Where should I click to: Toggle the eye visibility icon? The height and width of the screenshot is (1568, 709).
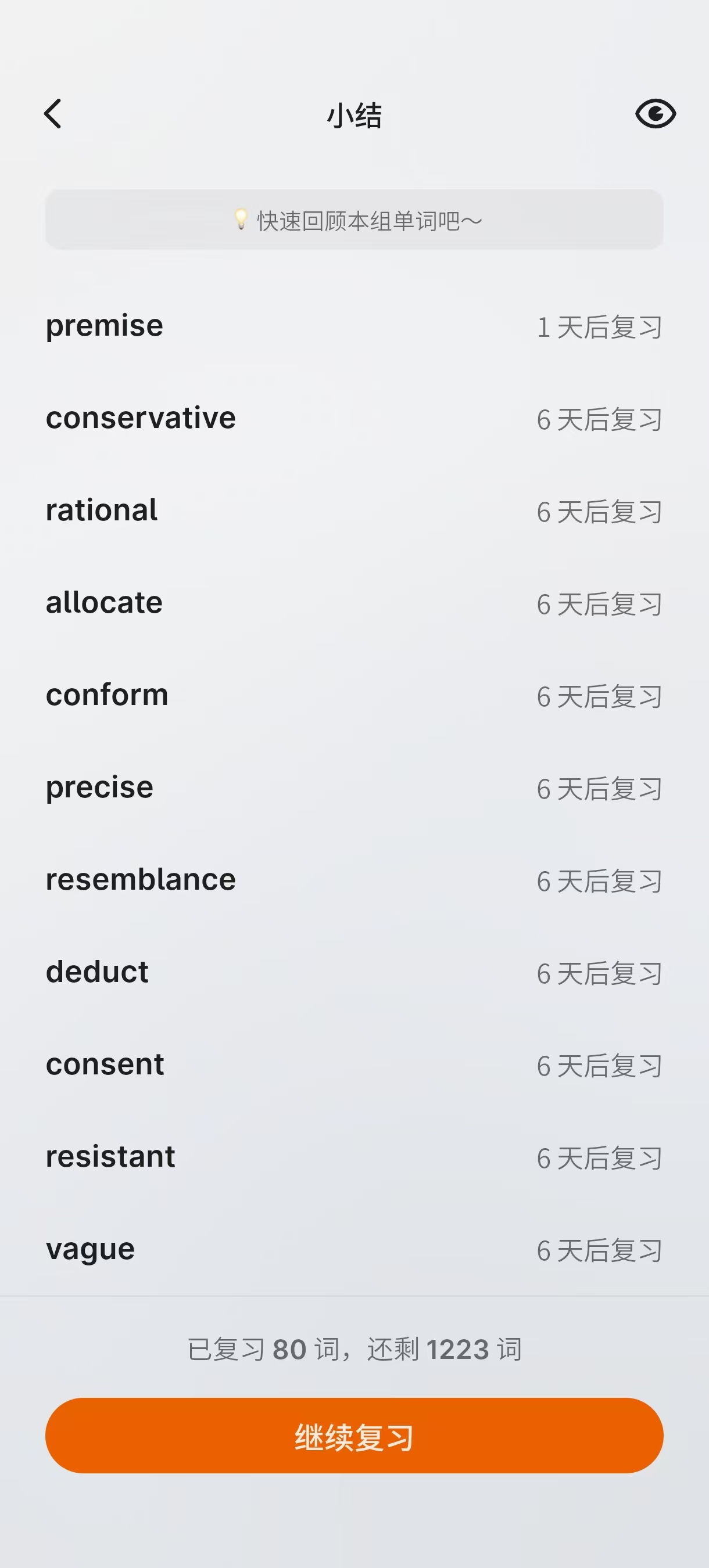656,114
